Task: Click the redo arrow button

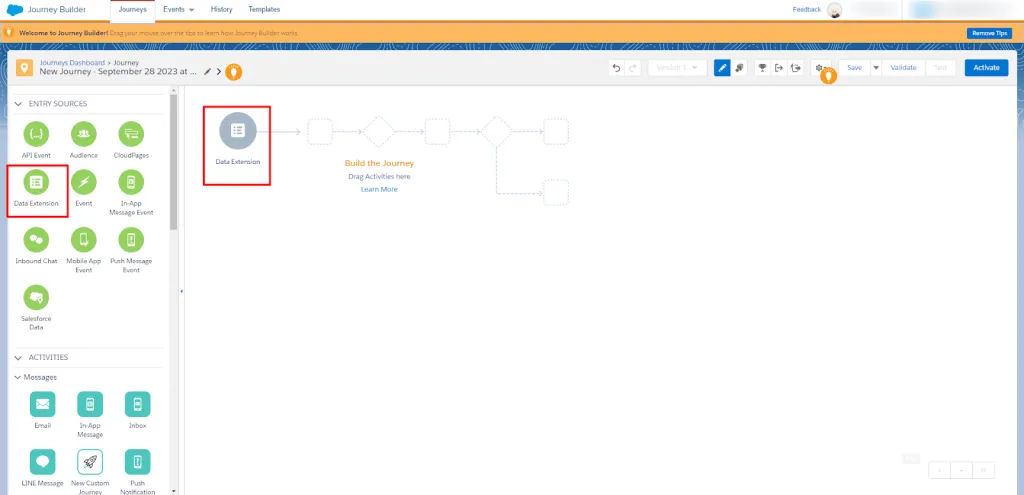Action: click(x=633, y=68)
